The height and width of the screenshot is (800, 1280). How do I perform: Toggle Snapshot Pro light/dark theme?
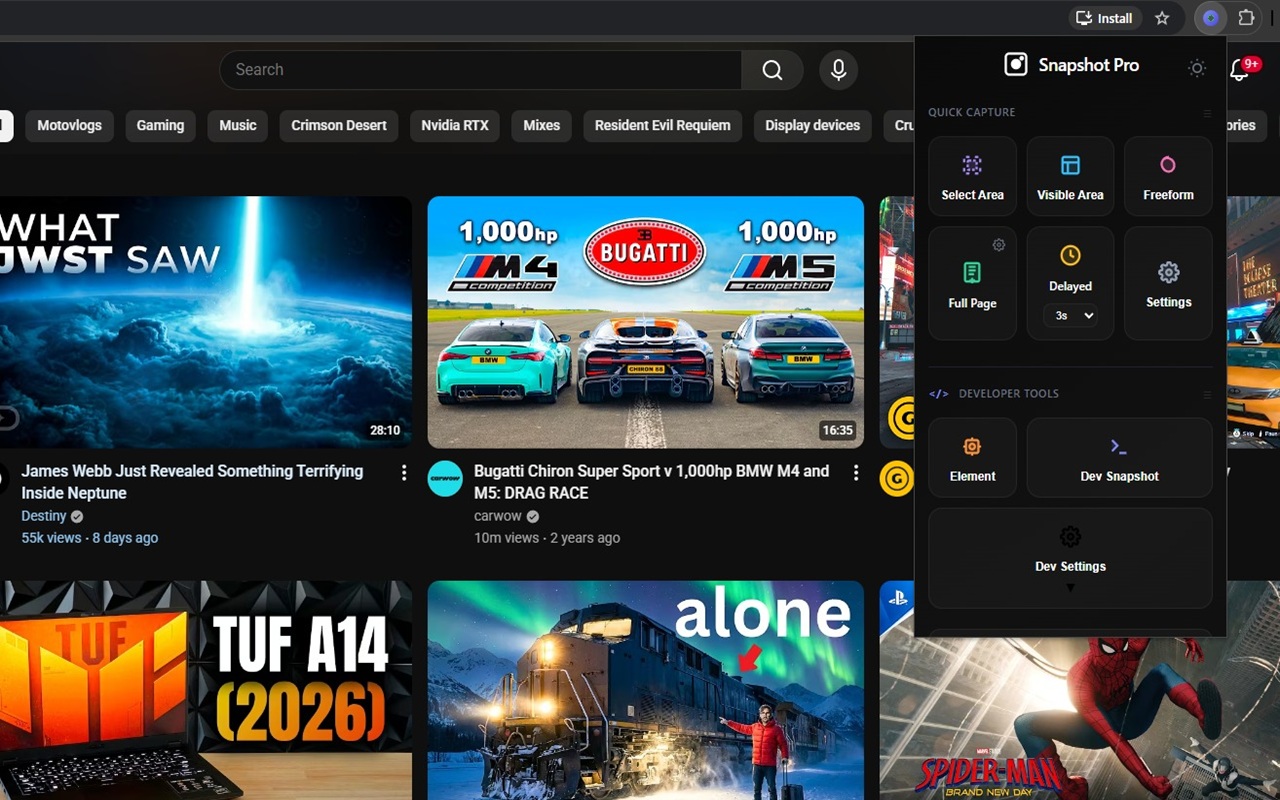click(x=1197, y=68)
